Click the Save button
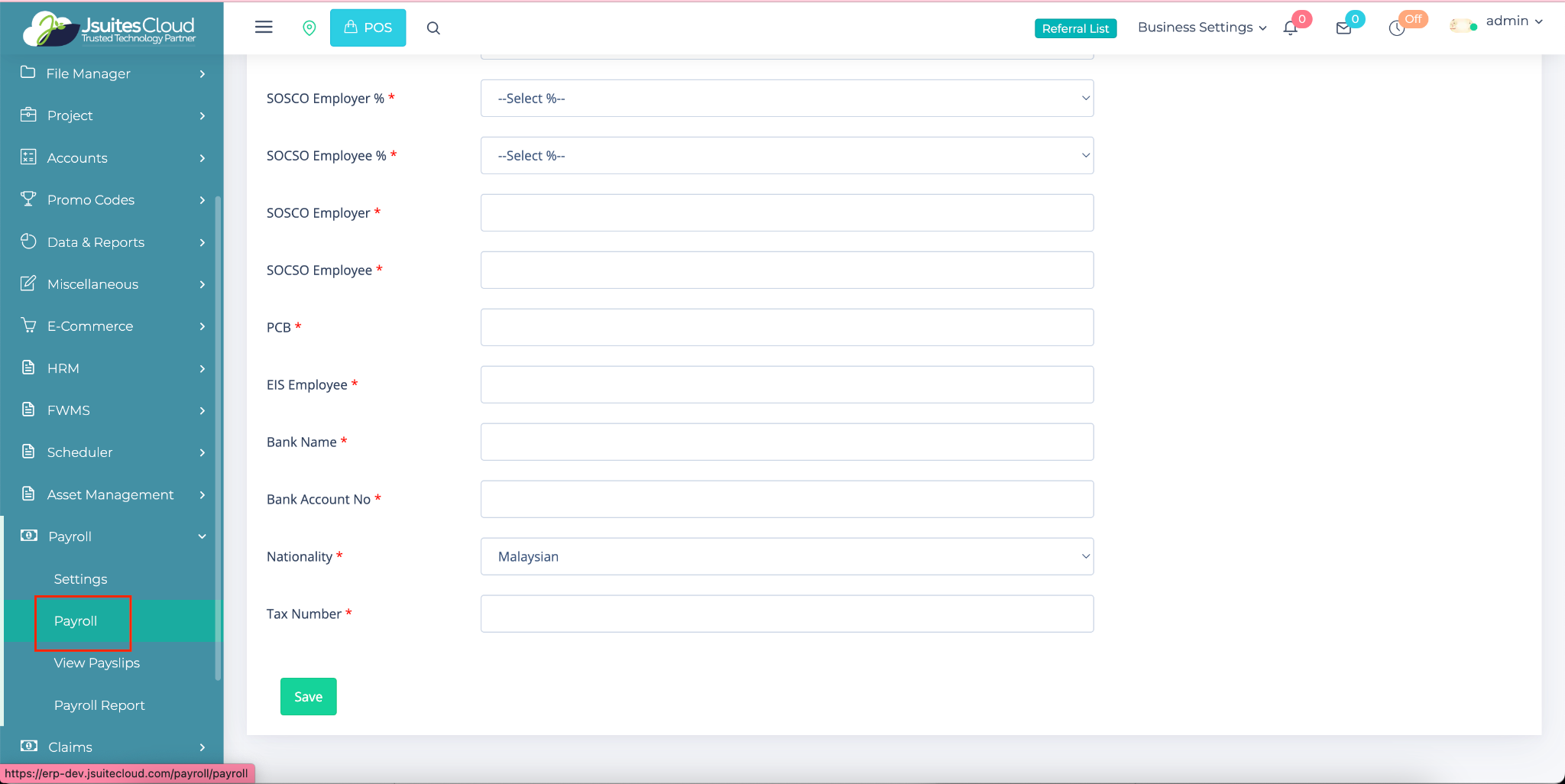The image size is (1565, 784). (308, 697)
